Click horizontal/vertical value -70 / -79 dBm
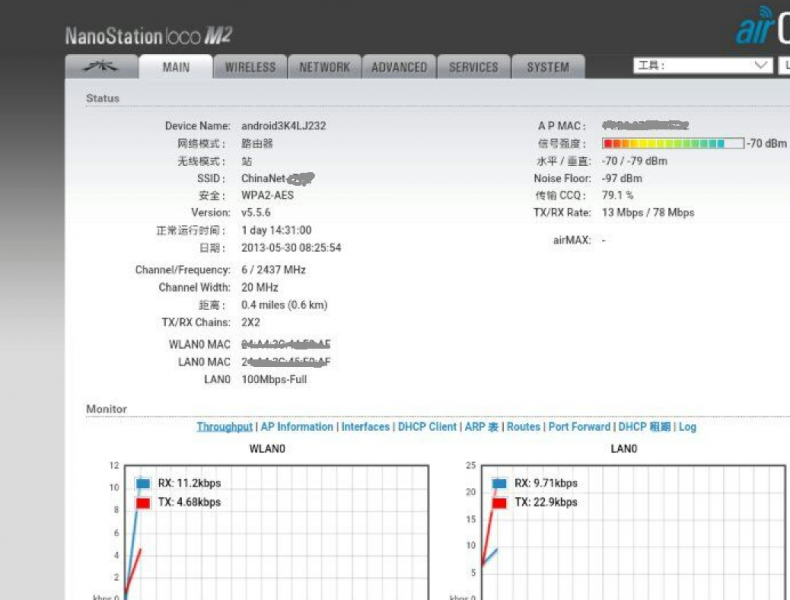 pyautogui.click(x=634, y=161)
